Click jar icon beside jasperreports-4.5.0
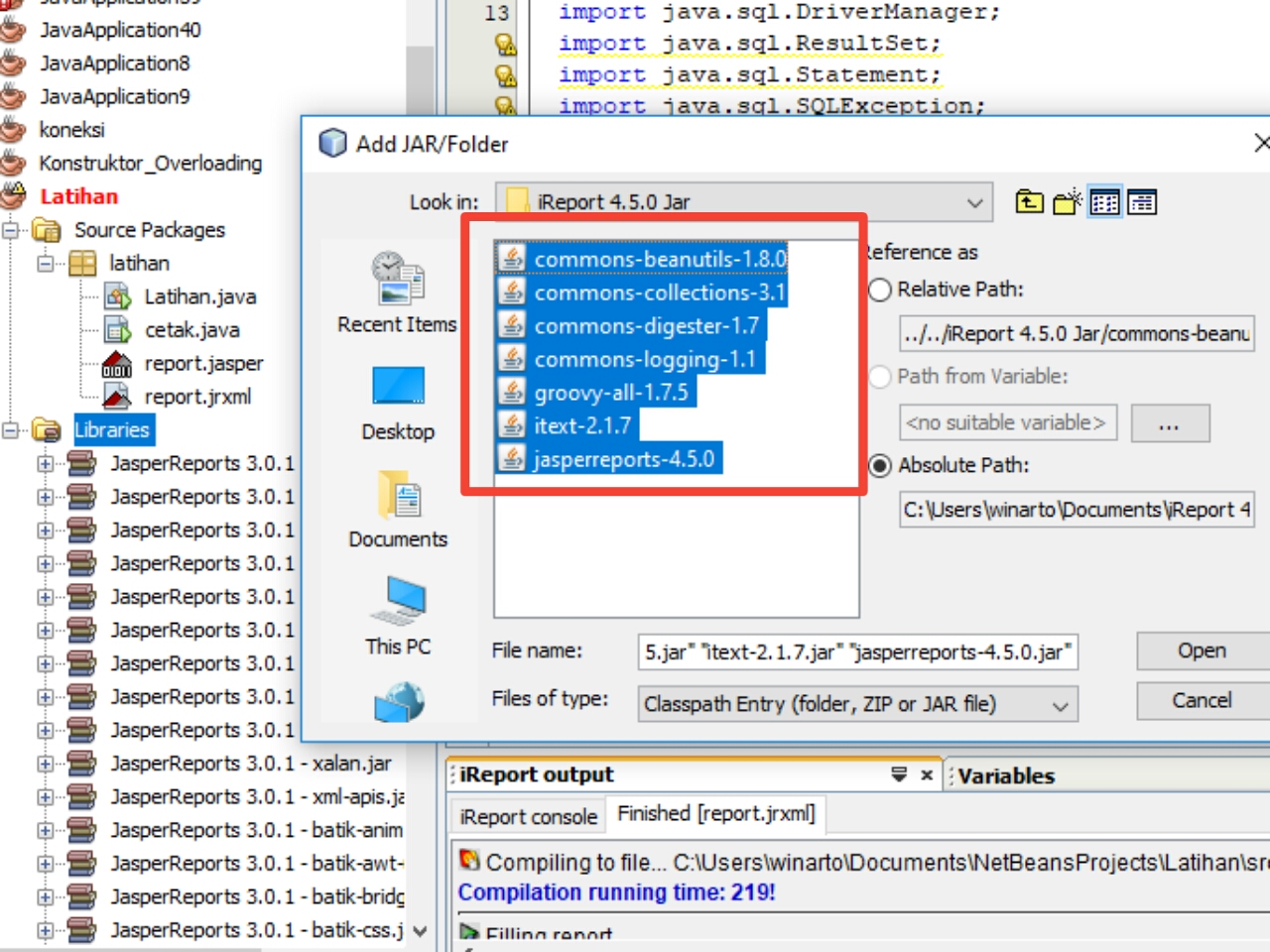This screenshot has width=1270, height=952. pos(512,458)
